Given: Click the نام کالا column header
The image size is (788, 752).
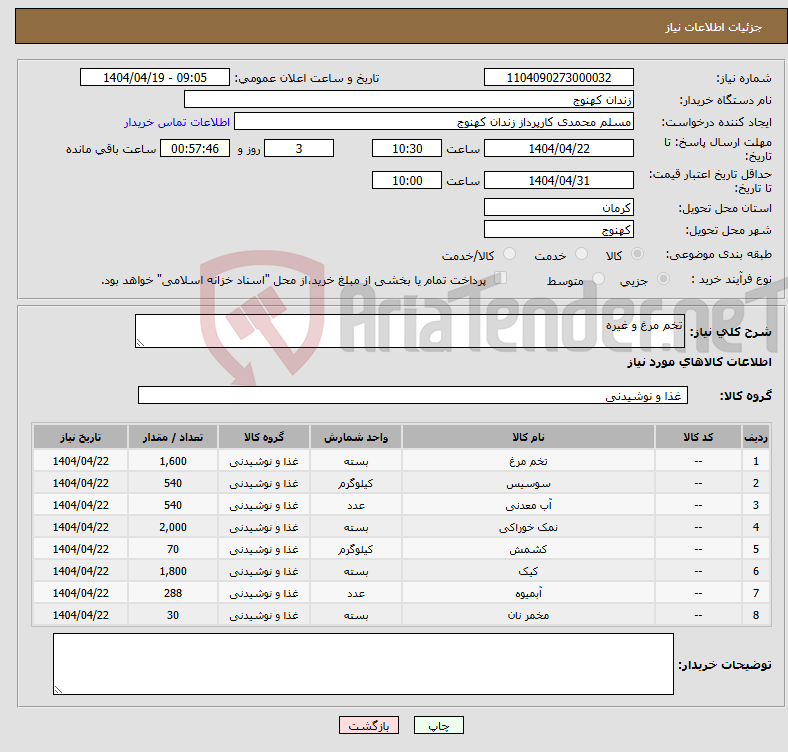Looking at the screenshot, I should (528, 437).
